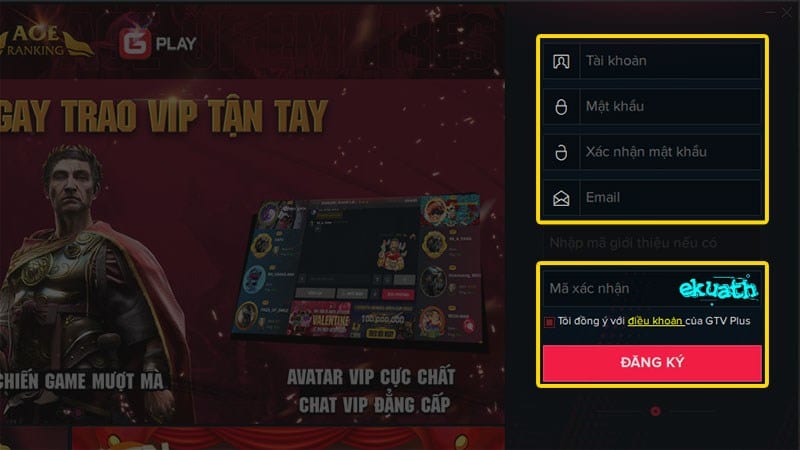Click the chat app preview thumbnail in banner
The image size is (800, 450).
[358, 267]
